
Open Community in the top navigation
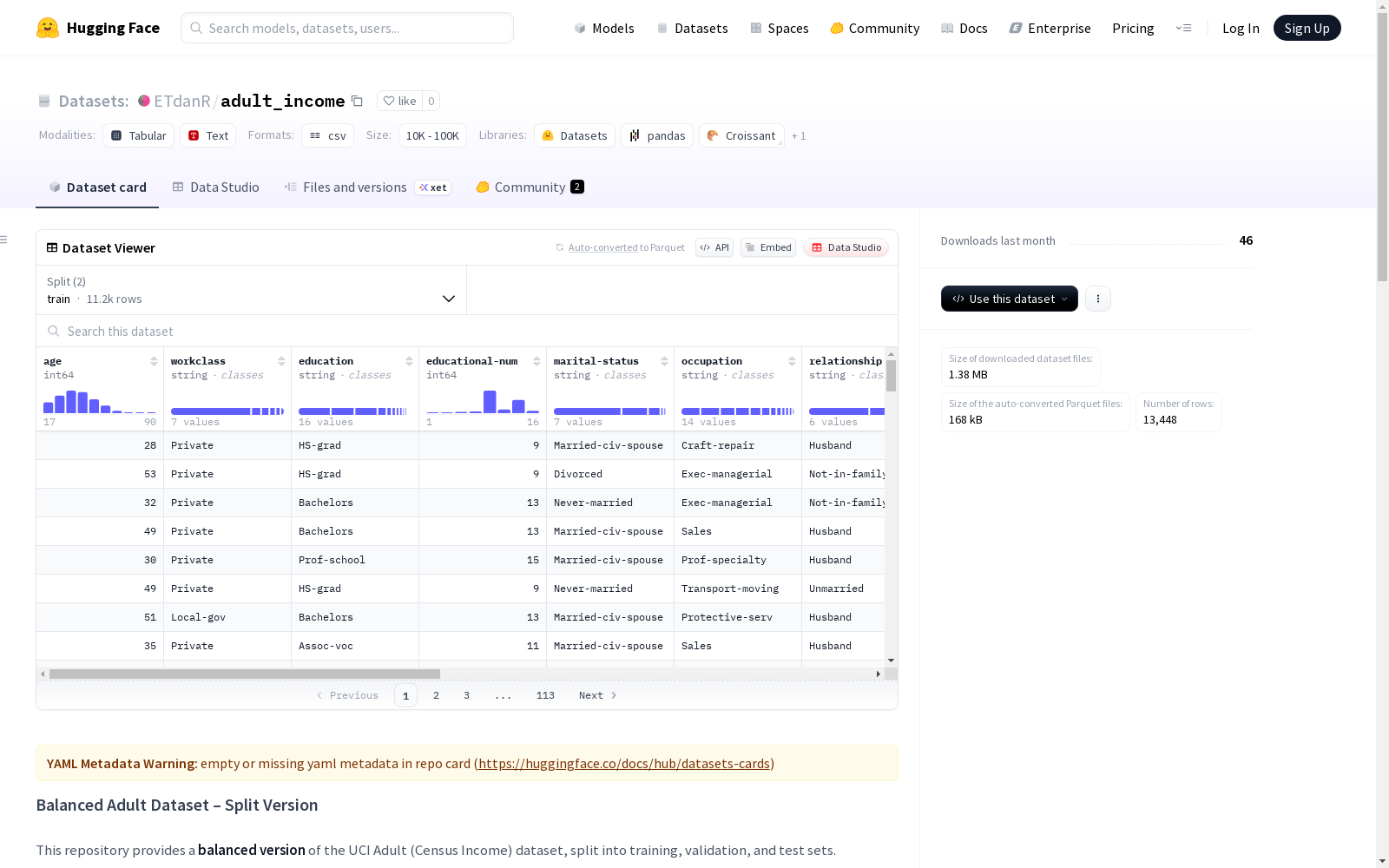point(875,28)
